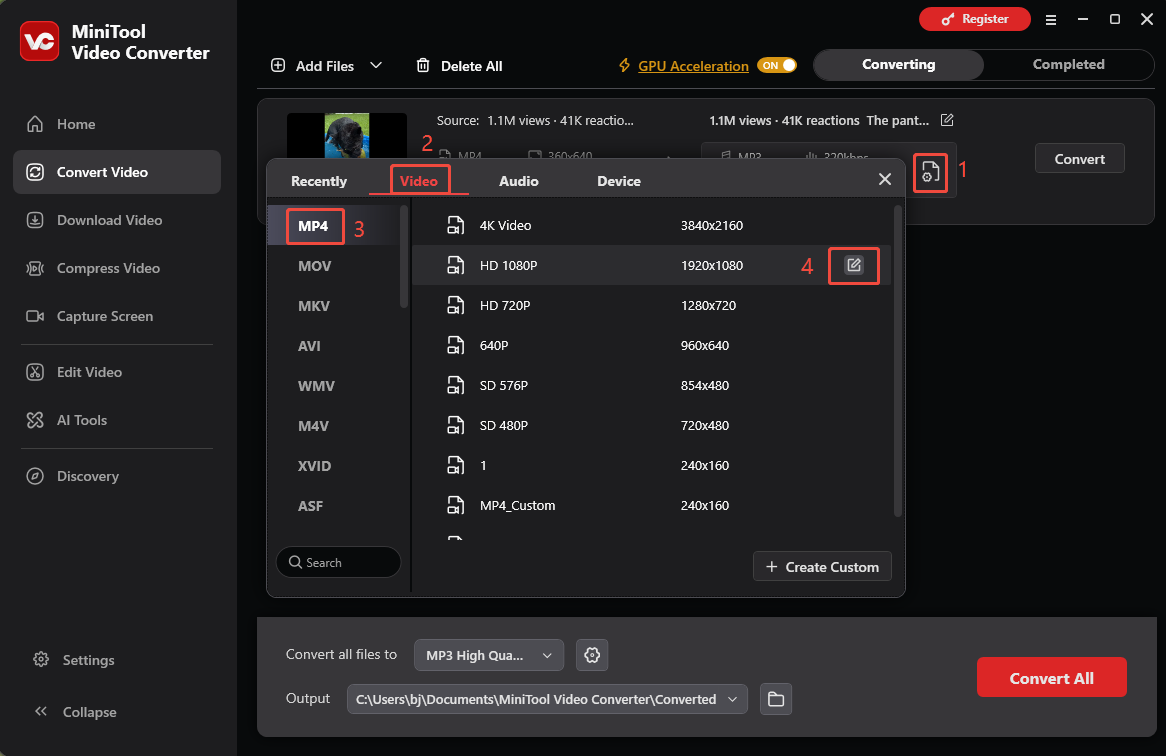Click the MiniTool Video Converter logo icon
Image resolution: width=1166 pixels, height=756 pixels.
39,41
